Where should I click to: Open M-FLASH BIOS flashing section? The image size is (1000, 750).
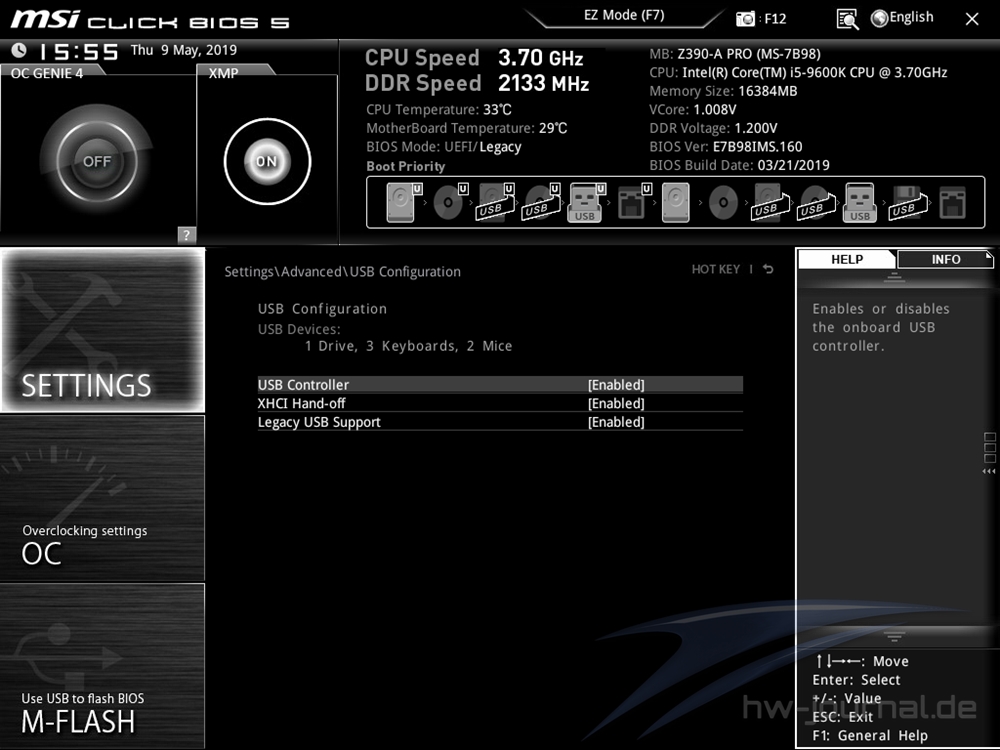103,666
